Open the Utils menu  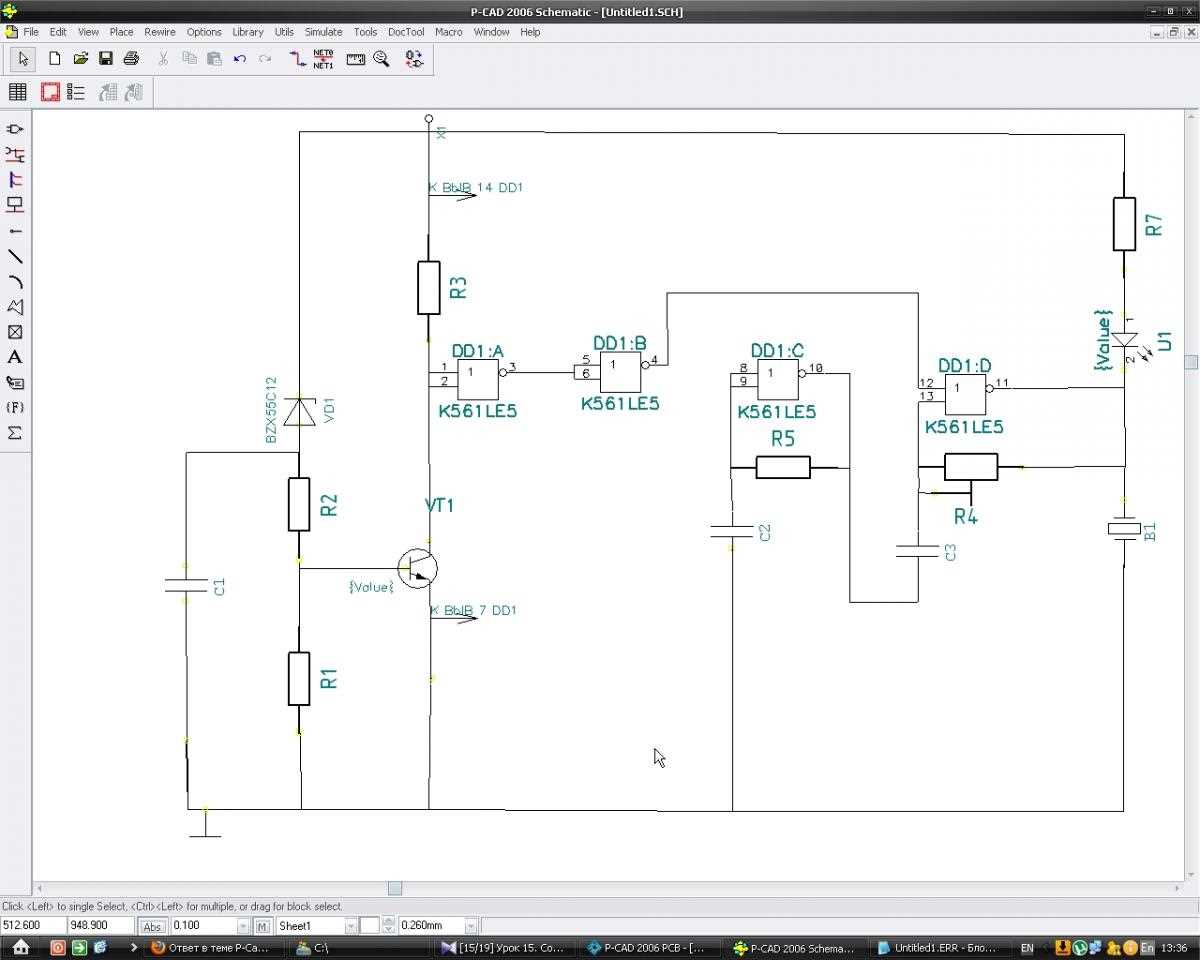[284, 32]
